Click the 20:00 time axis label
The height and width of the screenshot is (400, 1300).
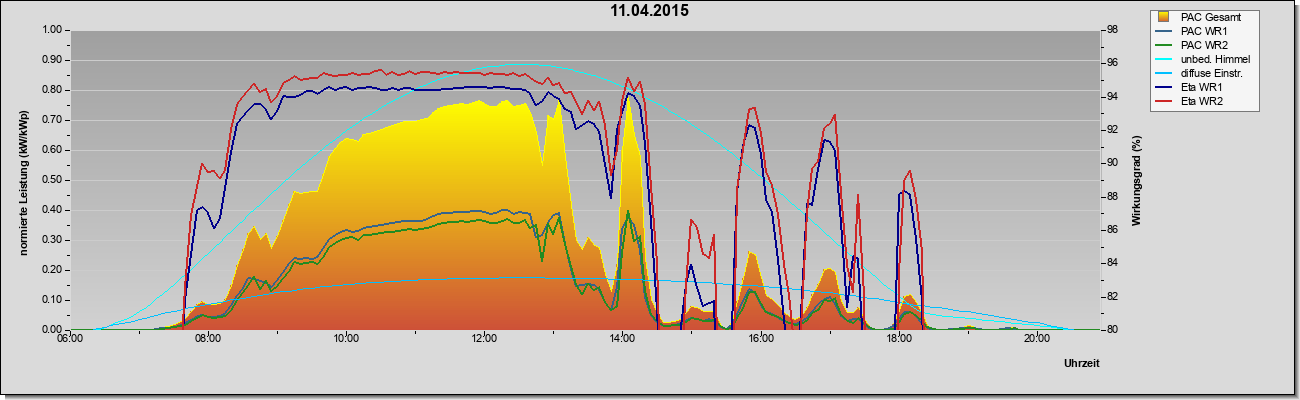[1036, 339]
